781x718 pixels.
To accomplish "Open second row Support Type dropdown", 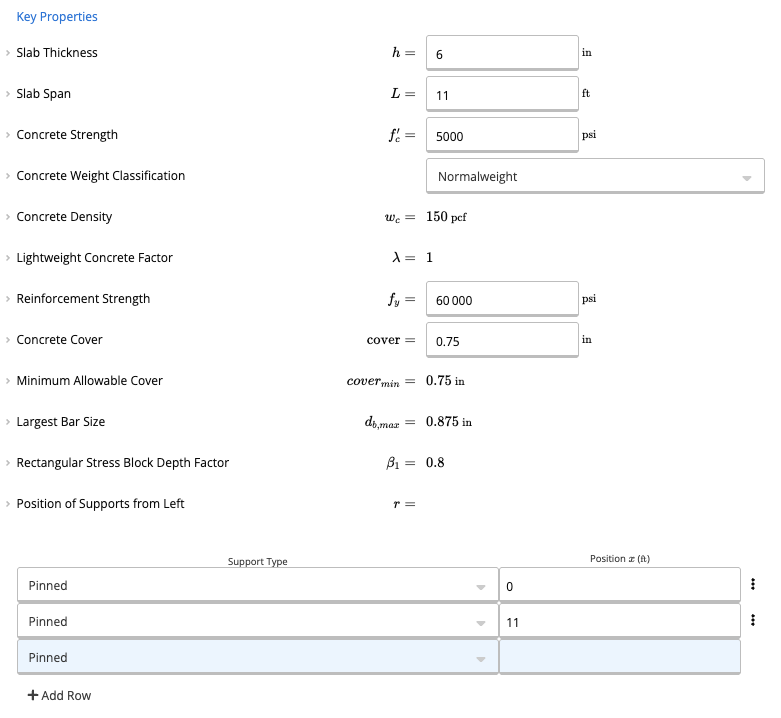I will point(257,622).
